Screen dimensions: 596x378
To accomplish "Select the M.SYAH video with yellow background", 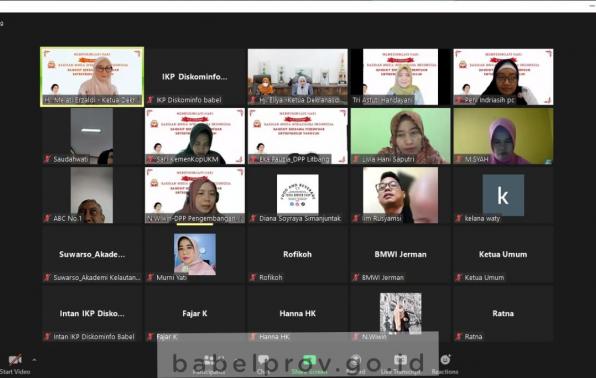I will click(503, 136).
